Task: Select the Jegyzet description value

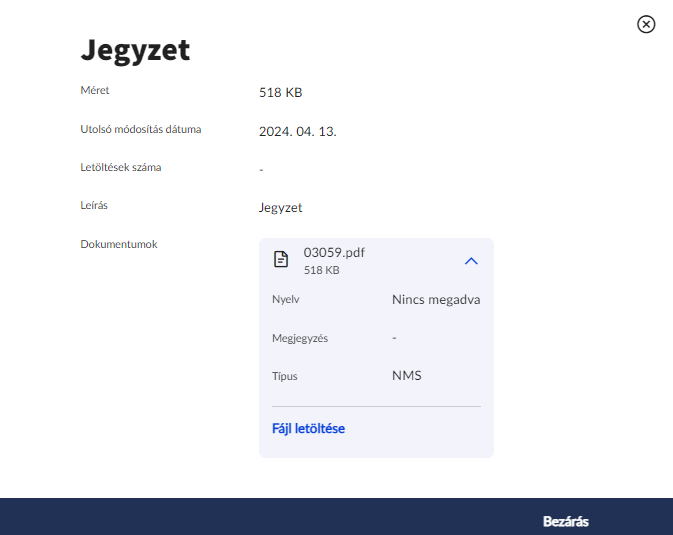Action: click(x=280, y=208)
